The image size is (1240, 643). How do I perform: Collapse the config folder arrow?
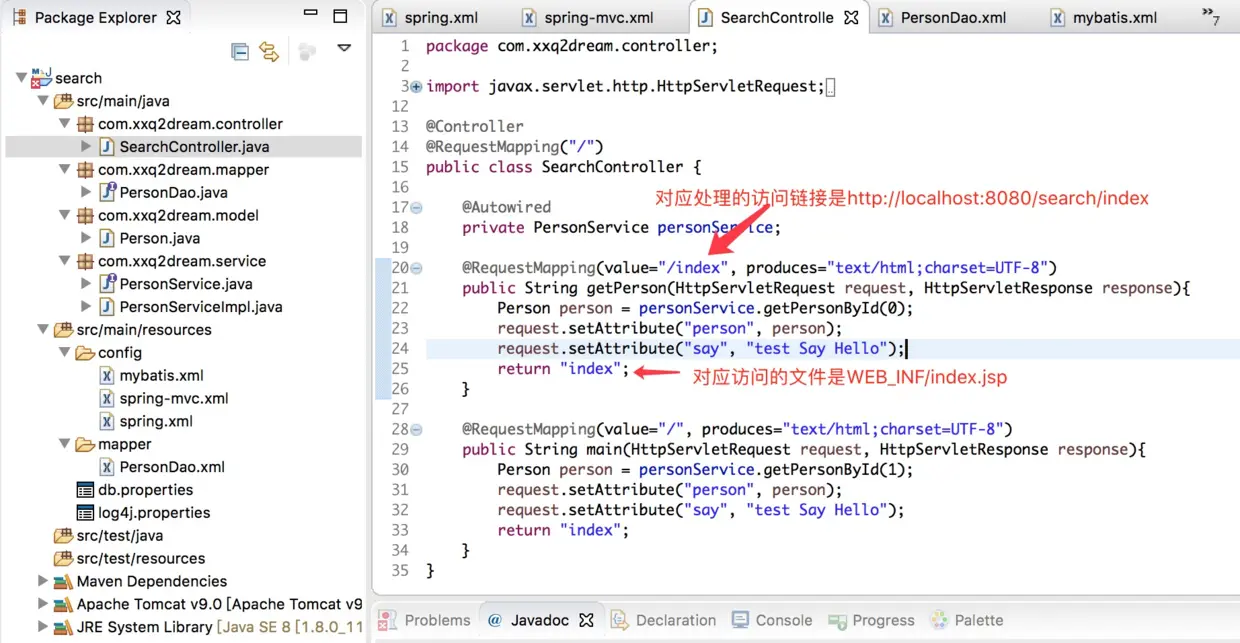pyautogui.click(x=64, y=353)
